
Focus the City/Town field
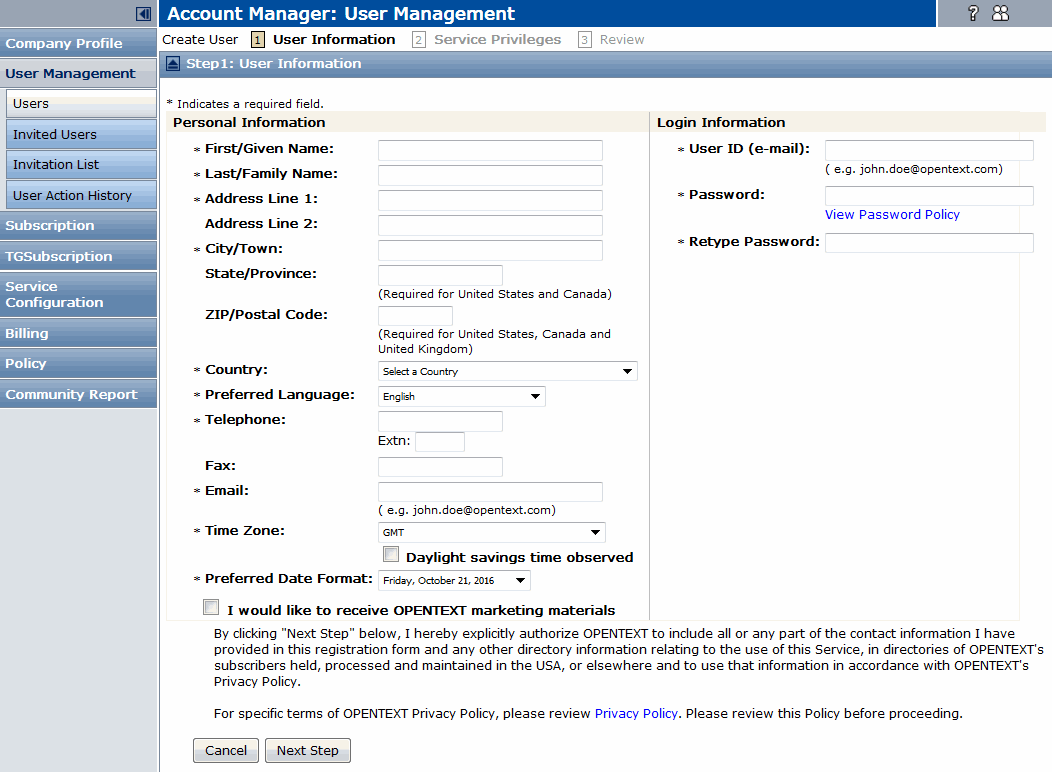[x=490, y=250]
